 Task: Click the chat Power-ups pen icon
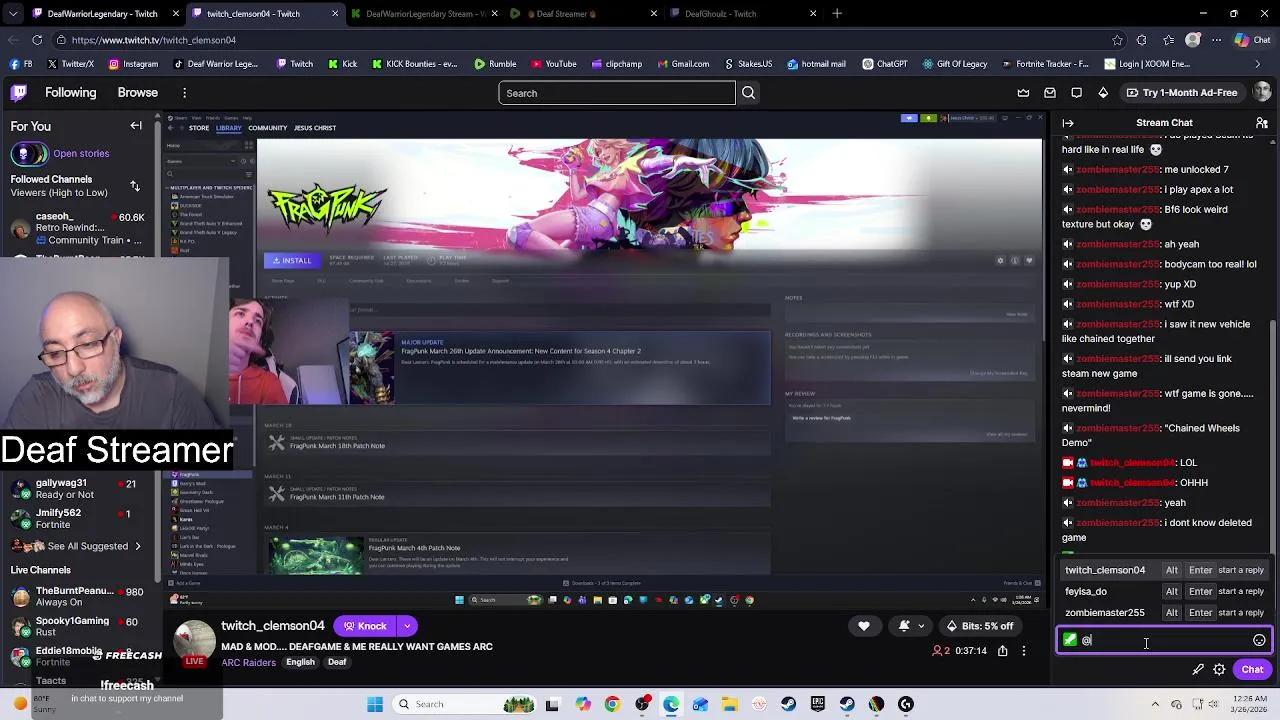[x=1198, y=669]
